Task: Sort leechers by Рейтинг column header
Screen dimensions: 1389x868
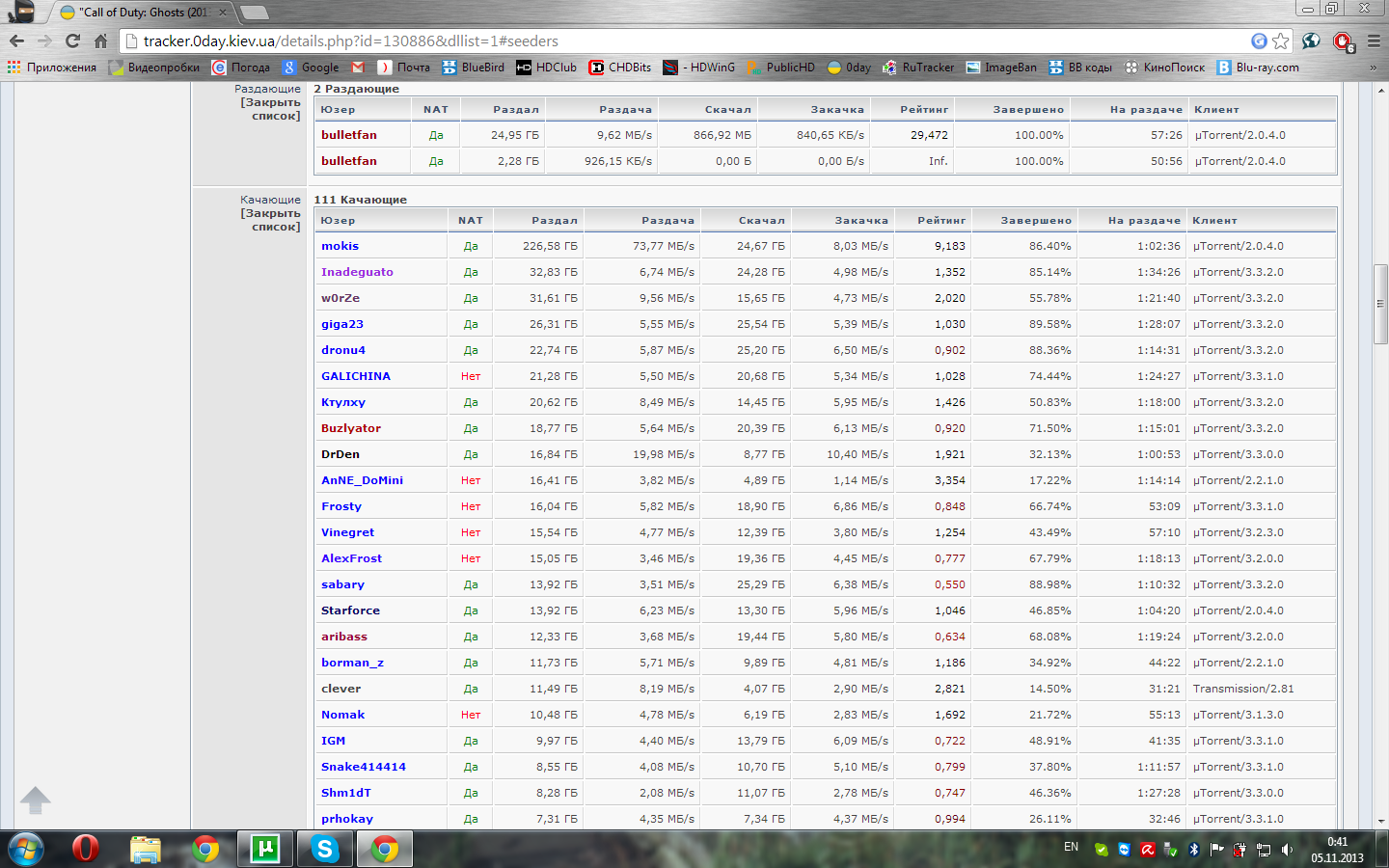Action: pyautogui.click(x=941, y=221)
